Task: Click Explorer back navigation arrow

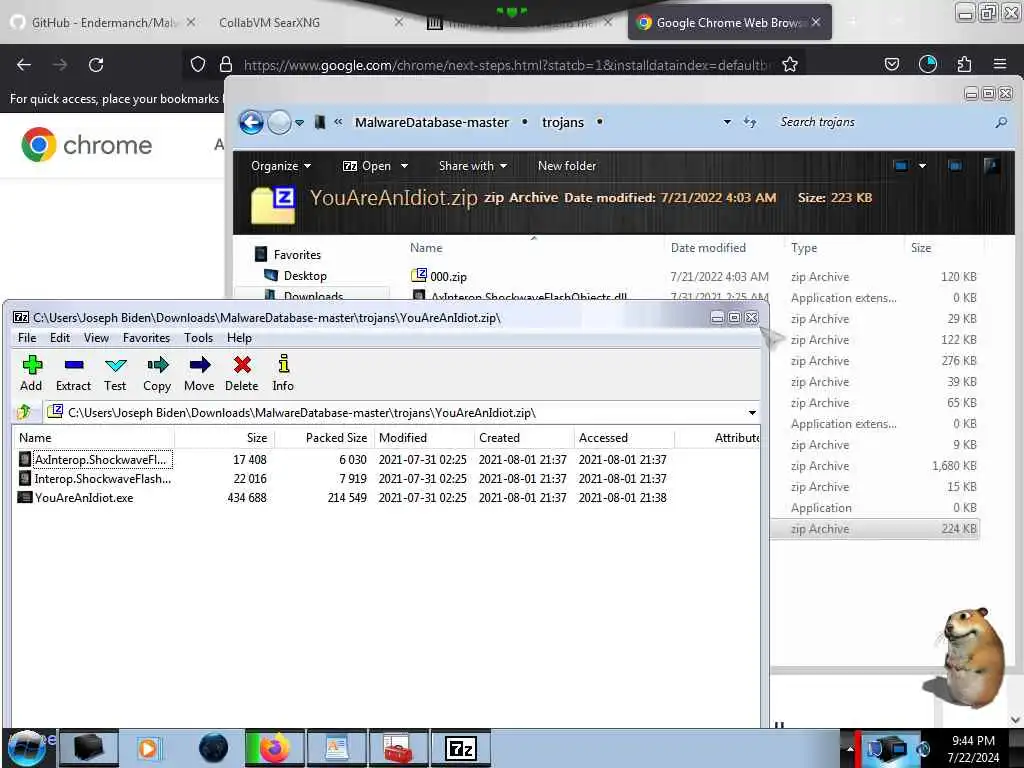Action: click(251, 122)
